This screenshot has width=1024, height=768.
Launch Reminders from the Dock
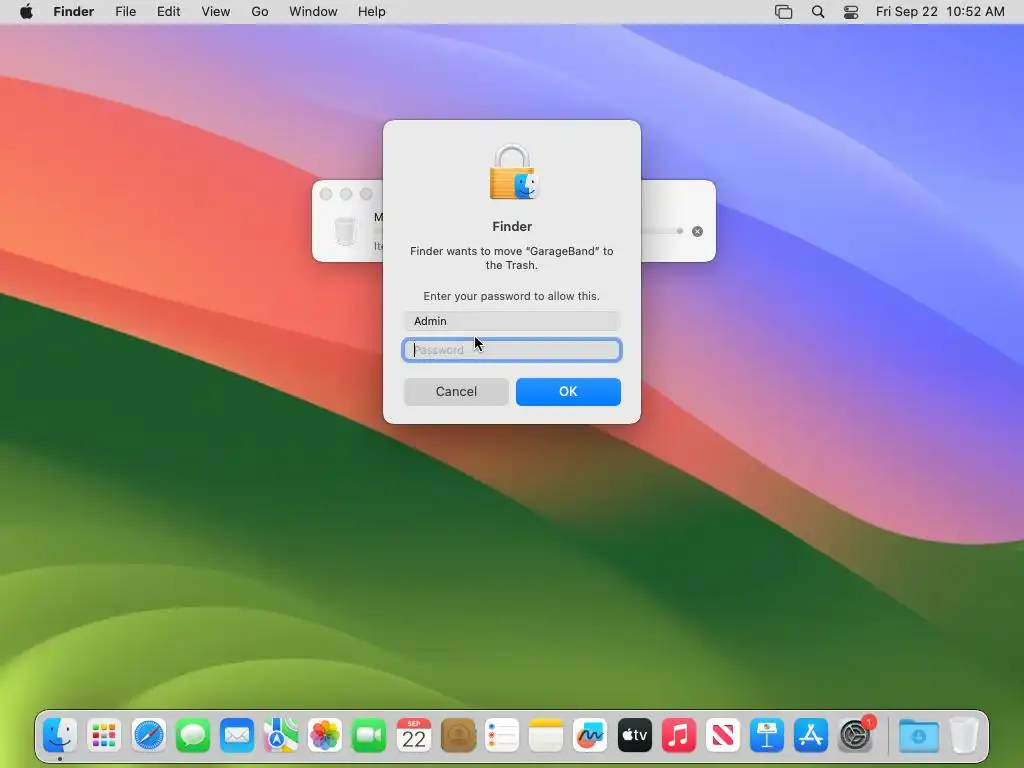502,736
